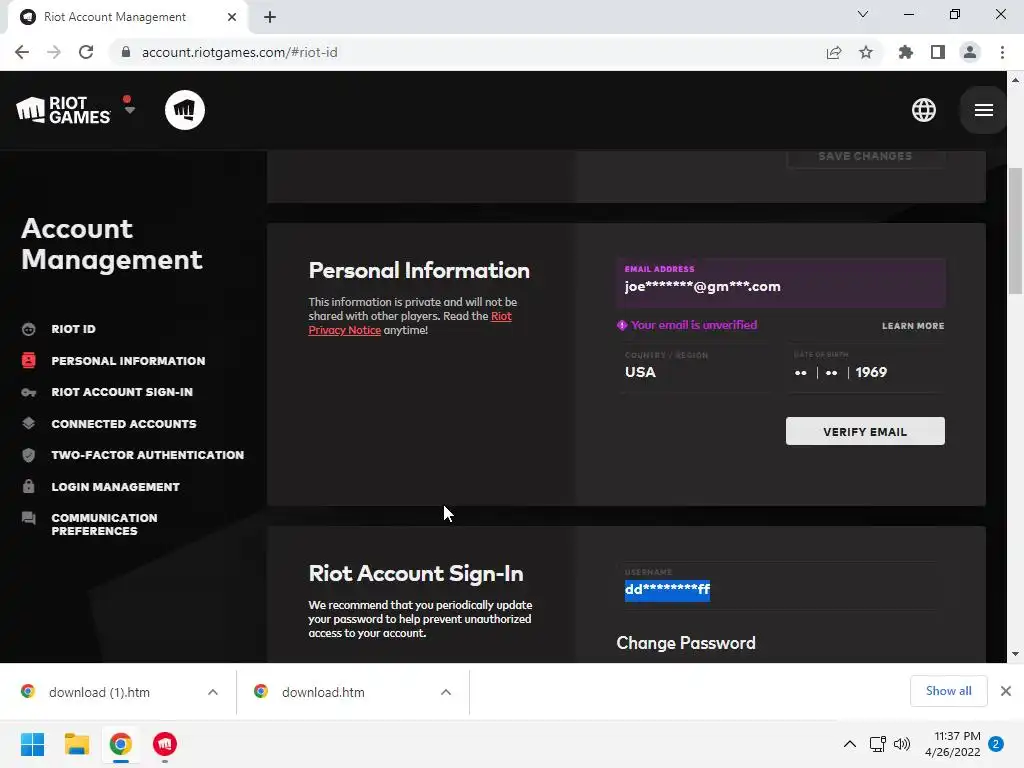Open the download (1).htm file
The width and height of the screenshot is (1024, 768).
click(99, 692)
